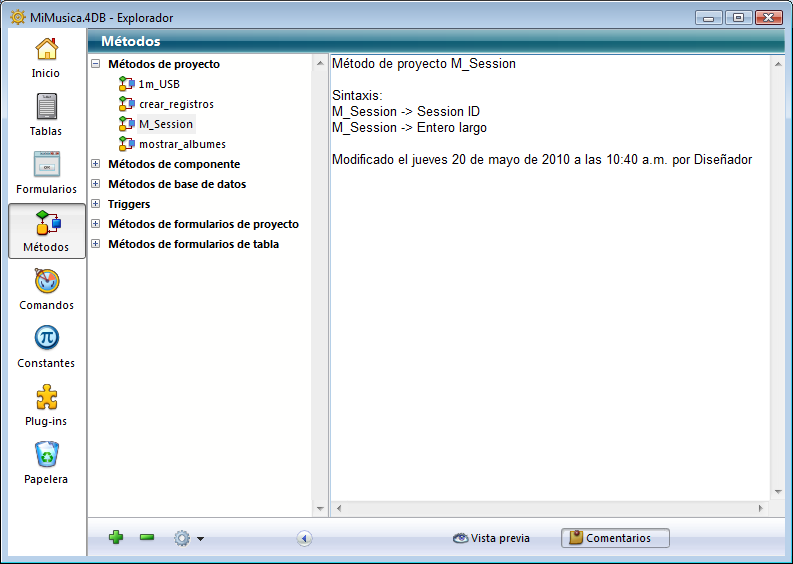Click the comment pane scroll down arrow
The image size is (793, 564).
pos(778,492)
